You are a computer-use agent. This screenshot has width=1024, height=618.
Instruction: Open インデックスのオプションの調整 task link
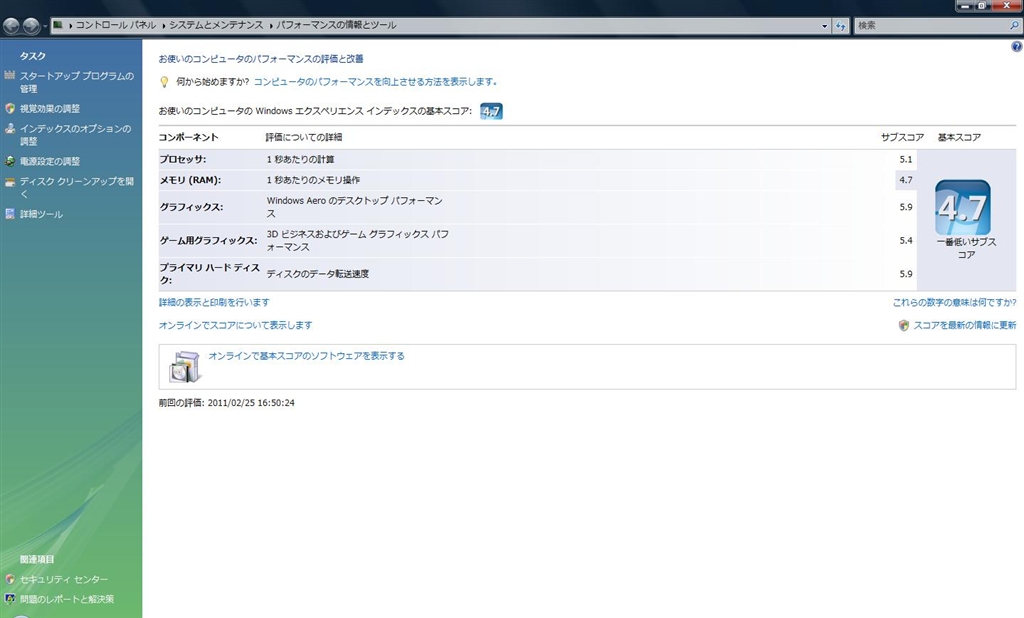75,135
